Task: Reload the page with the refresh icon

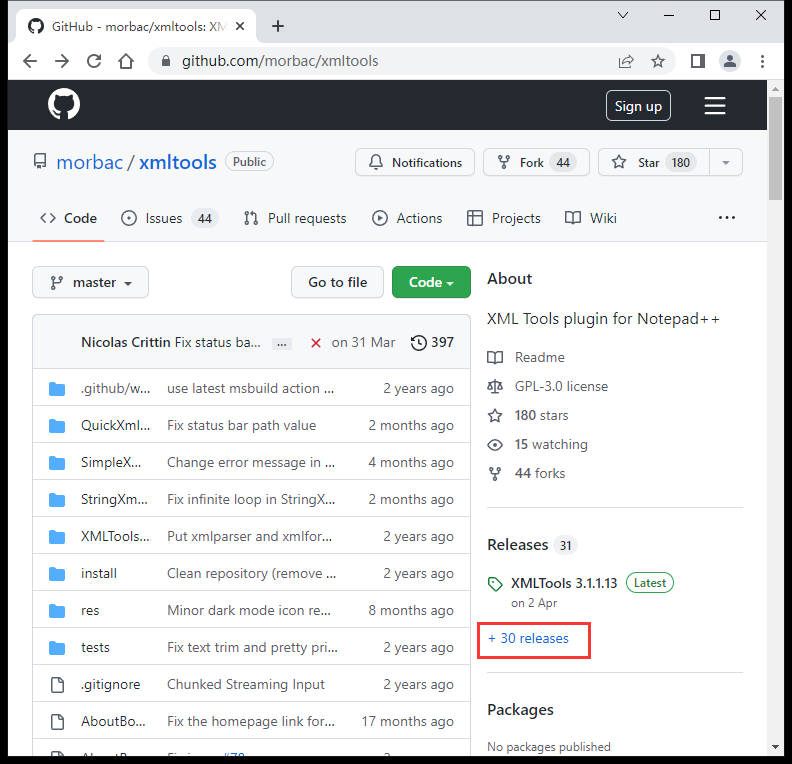Action: [x=94, y=61]
